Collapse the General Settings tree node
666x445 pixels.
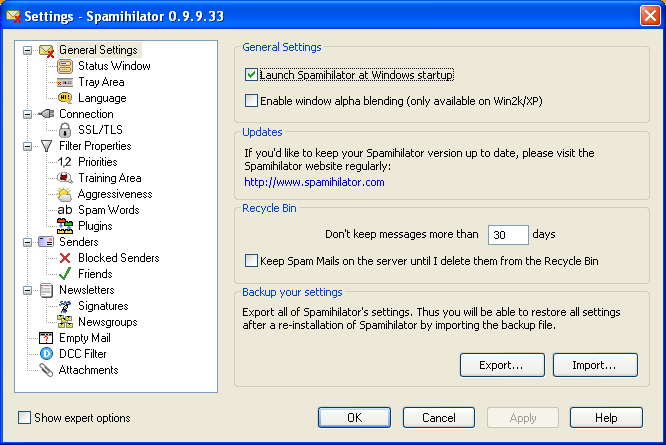click(x=27, y=50)
